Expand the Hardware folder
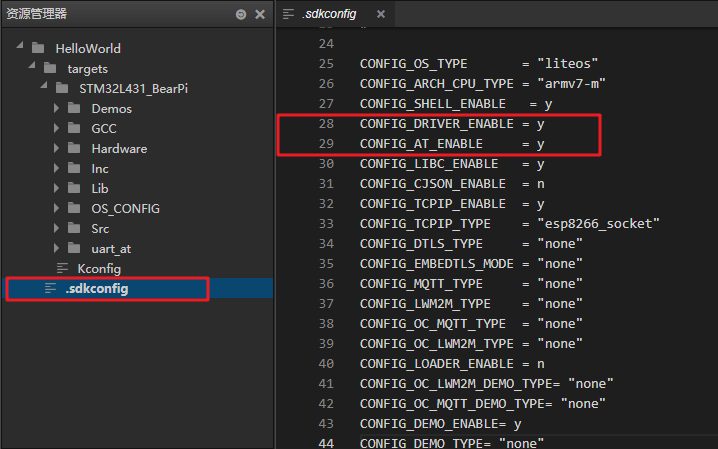The image size is (718, 449). pyautogui.click(x=56, y=148)
